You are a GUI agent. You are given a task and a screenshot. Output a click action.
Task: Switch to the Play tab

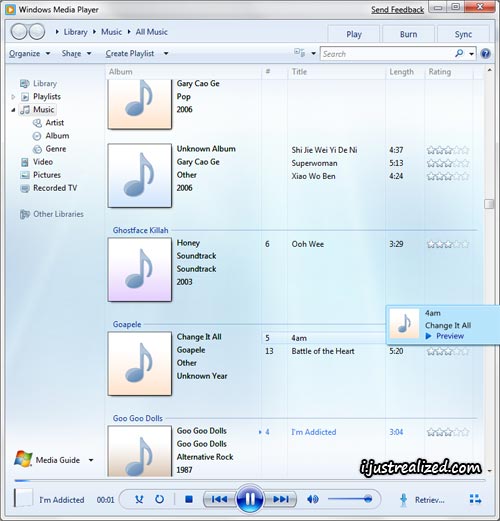click(x=354, y=34)
